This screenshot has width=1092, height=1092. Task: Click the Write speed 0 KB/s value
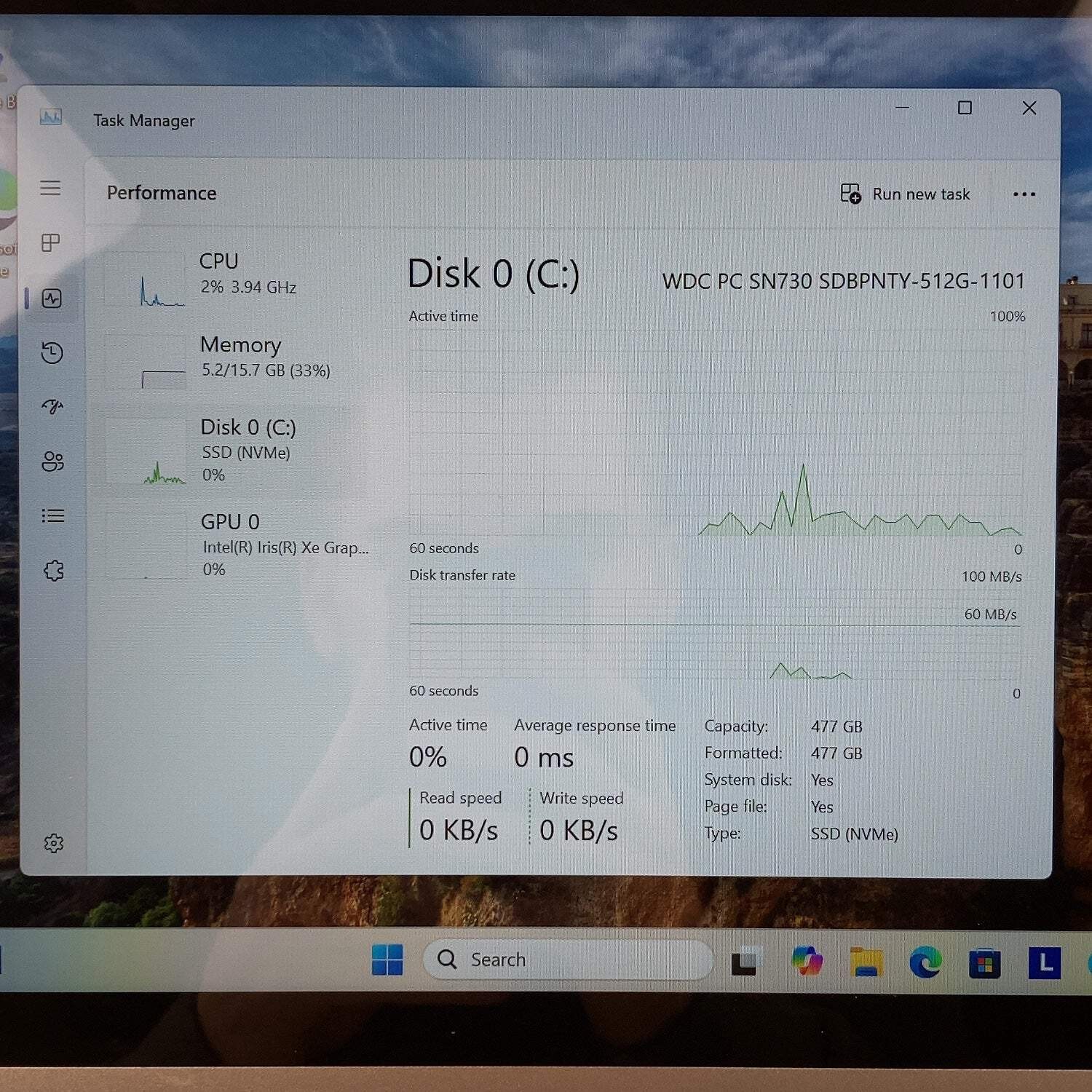click(x=579, y=831)
